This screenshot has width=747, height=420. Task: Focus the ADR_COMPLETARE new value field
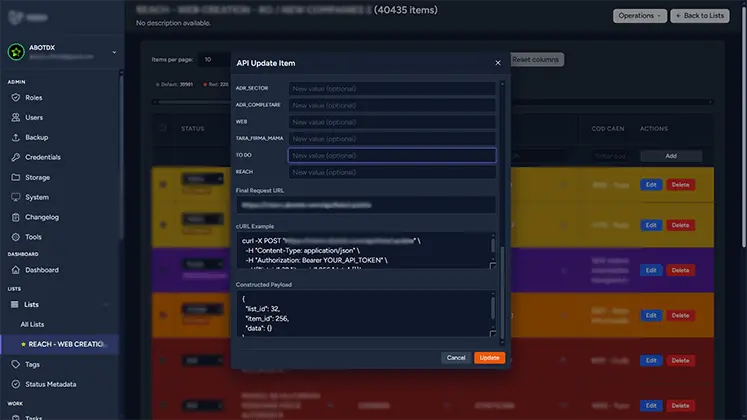point(392,105)
